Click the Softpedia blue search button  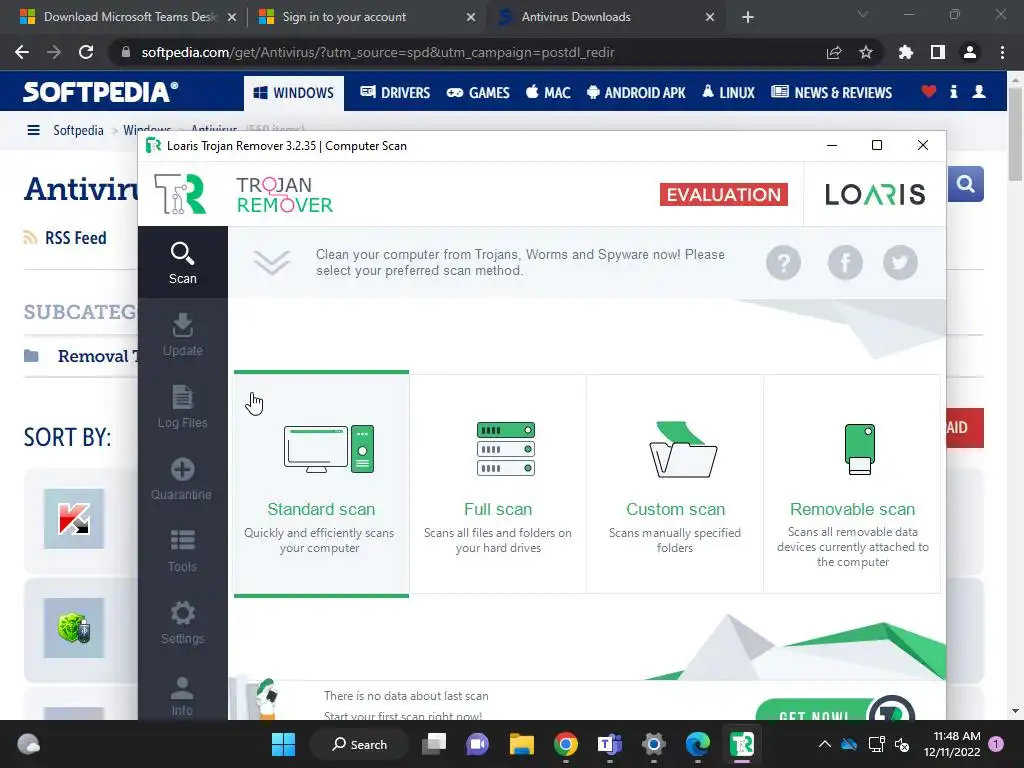tap(965, 184)
